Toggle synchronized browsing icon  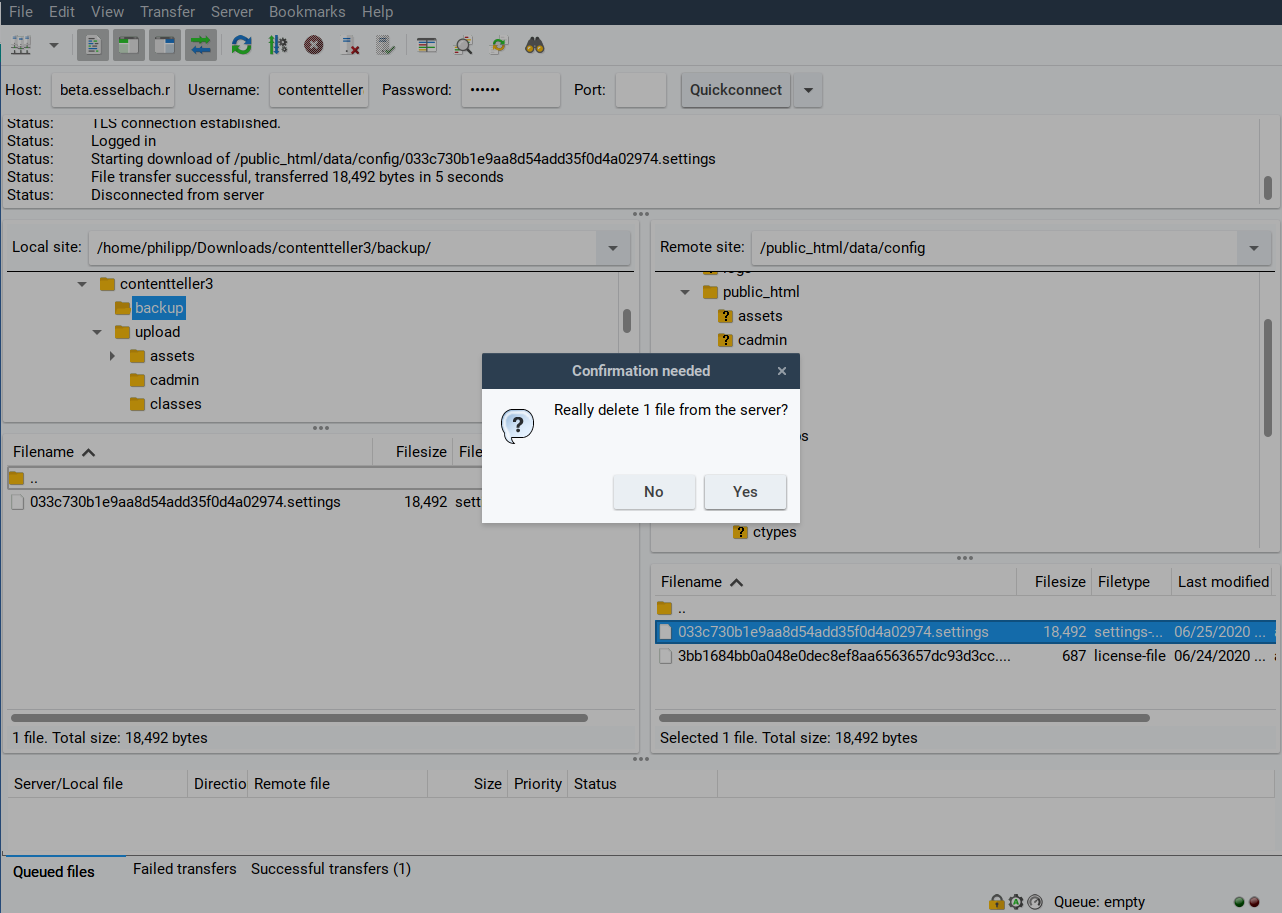pyautogui.click(x=499, y=45)
